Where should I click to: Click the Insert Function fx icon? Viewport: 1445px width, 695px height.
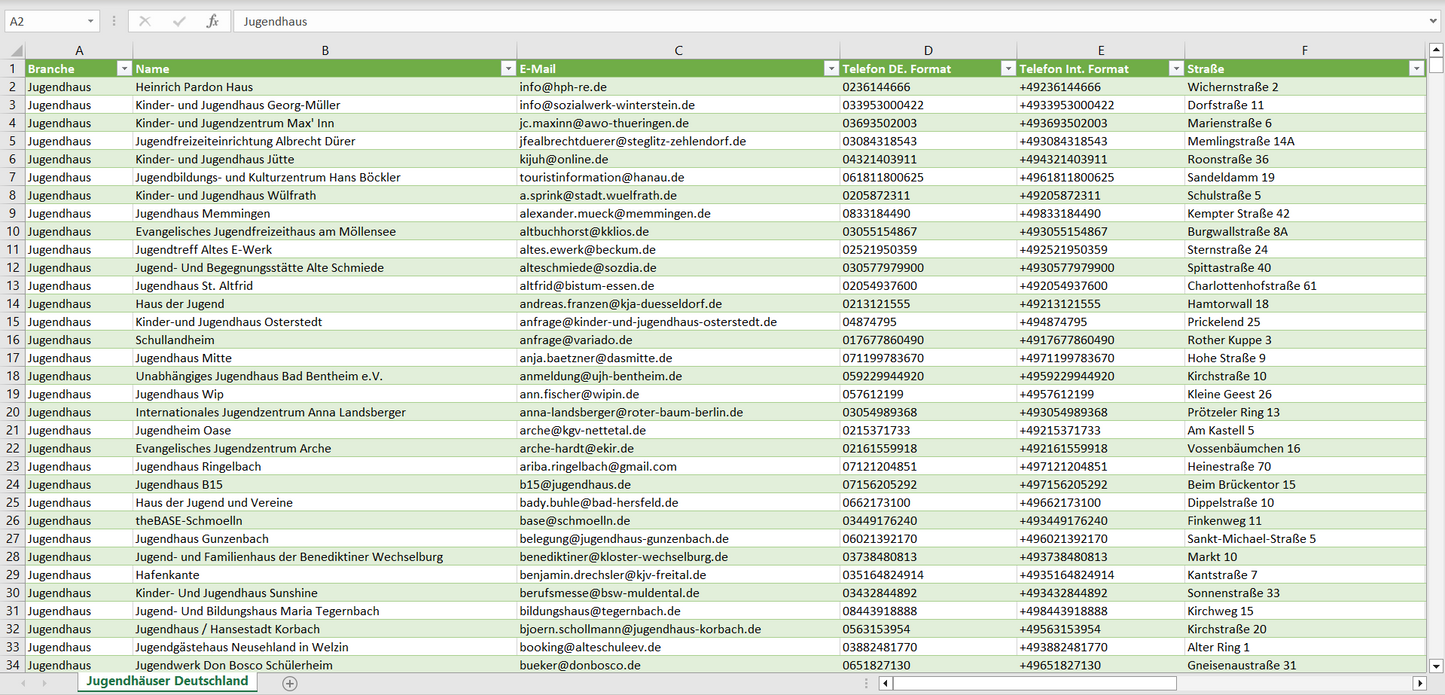pos(212,21)
